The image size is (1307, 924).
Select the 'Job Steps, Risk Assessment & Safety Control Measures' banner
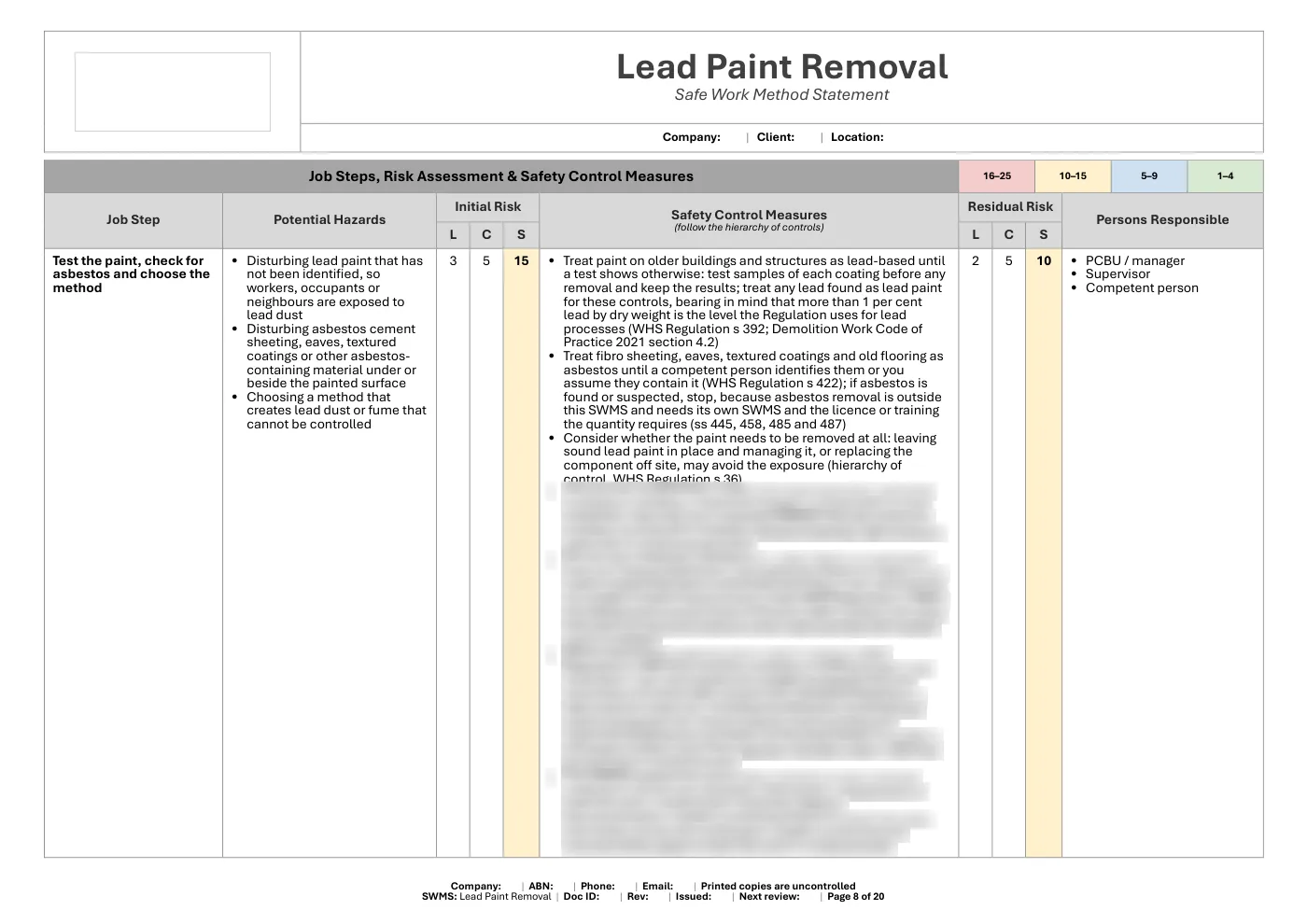[501, 176]
